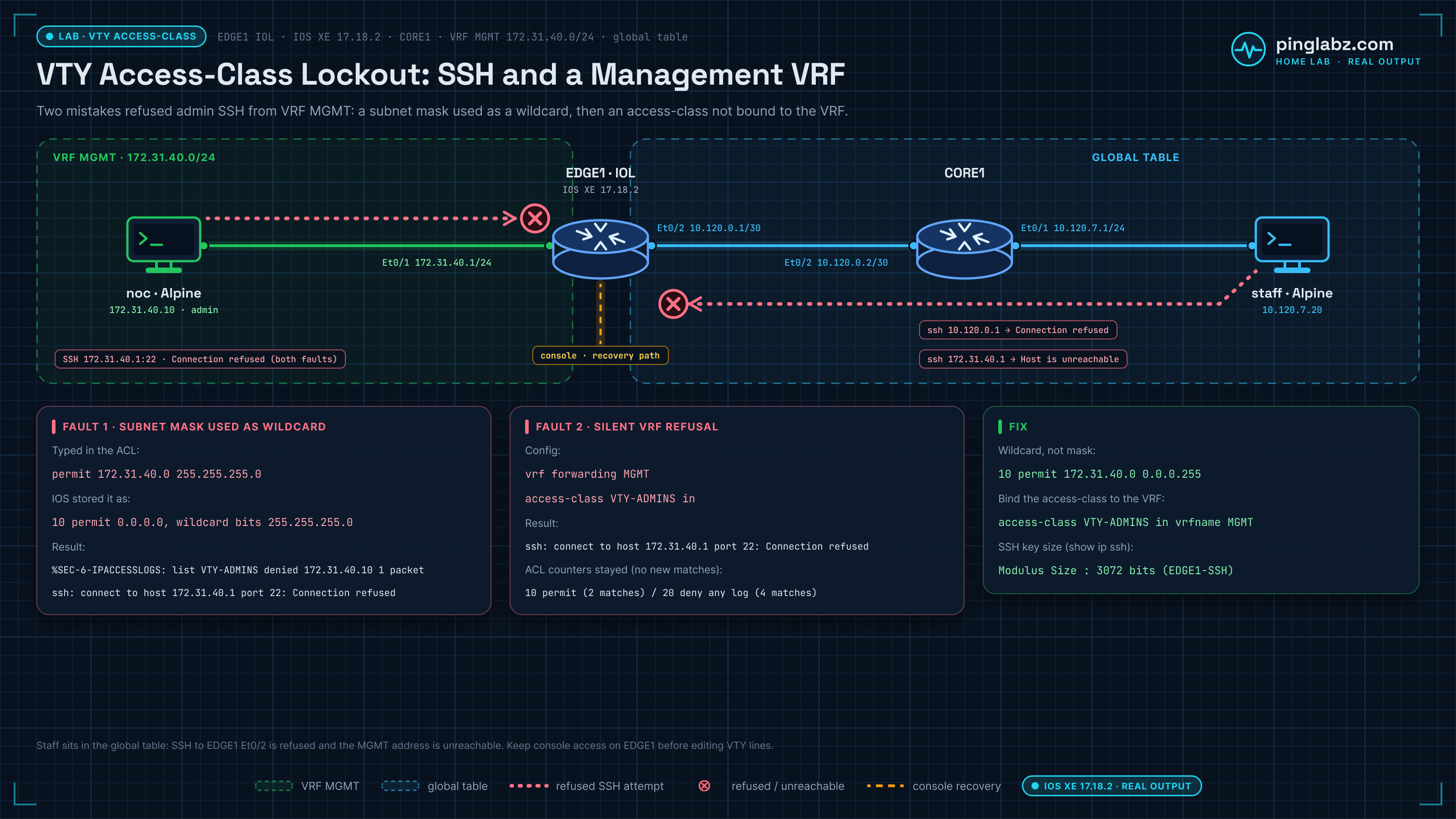Click 'SSH 172.31.40.1:22 · Connection refused (both faults)'
This screenshot has width=1456, height=819.
pos(200,359)
